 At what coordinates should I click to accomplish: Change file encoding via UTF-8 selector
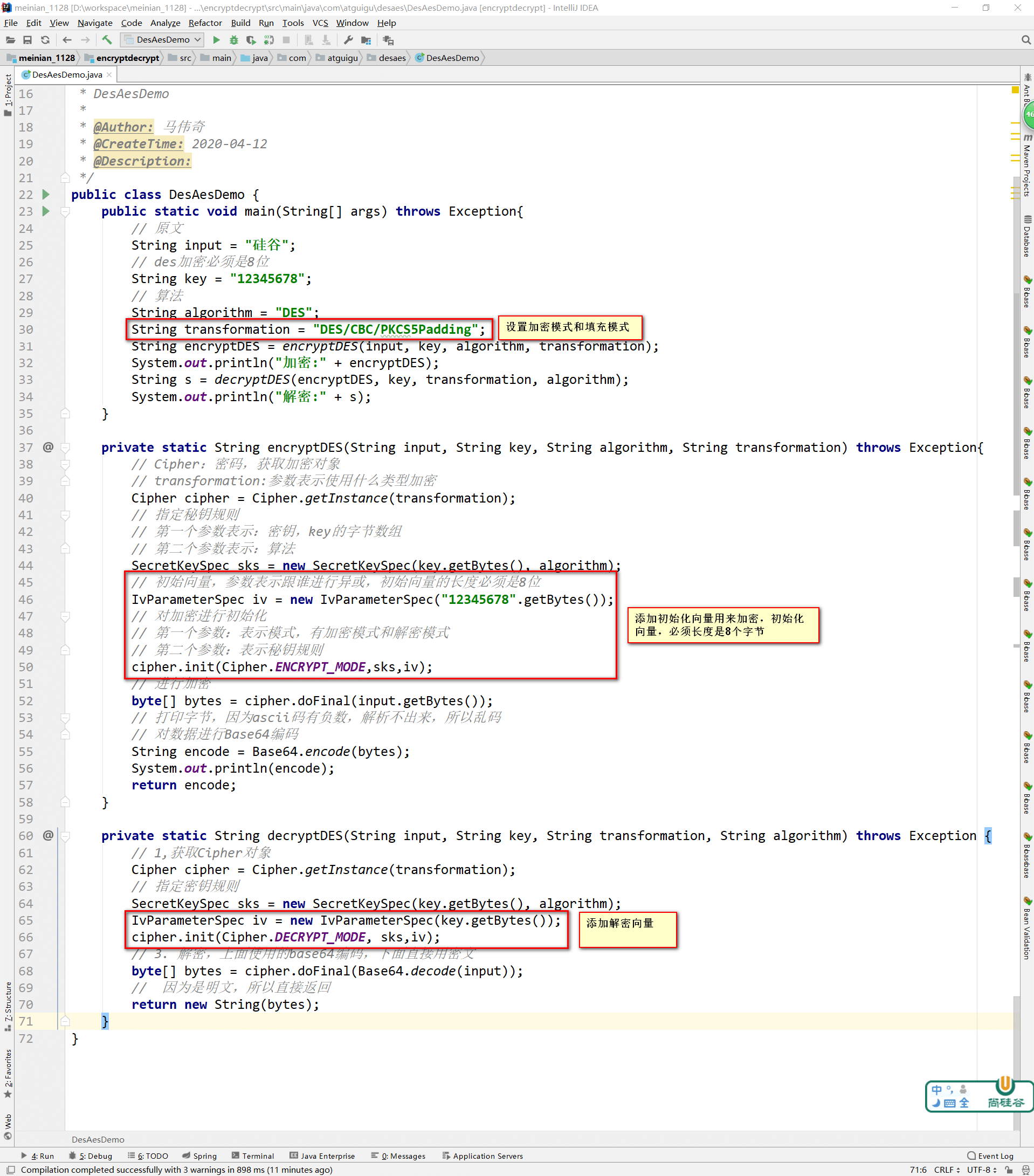pyautogui.click(x=981, y=1170)
